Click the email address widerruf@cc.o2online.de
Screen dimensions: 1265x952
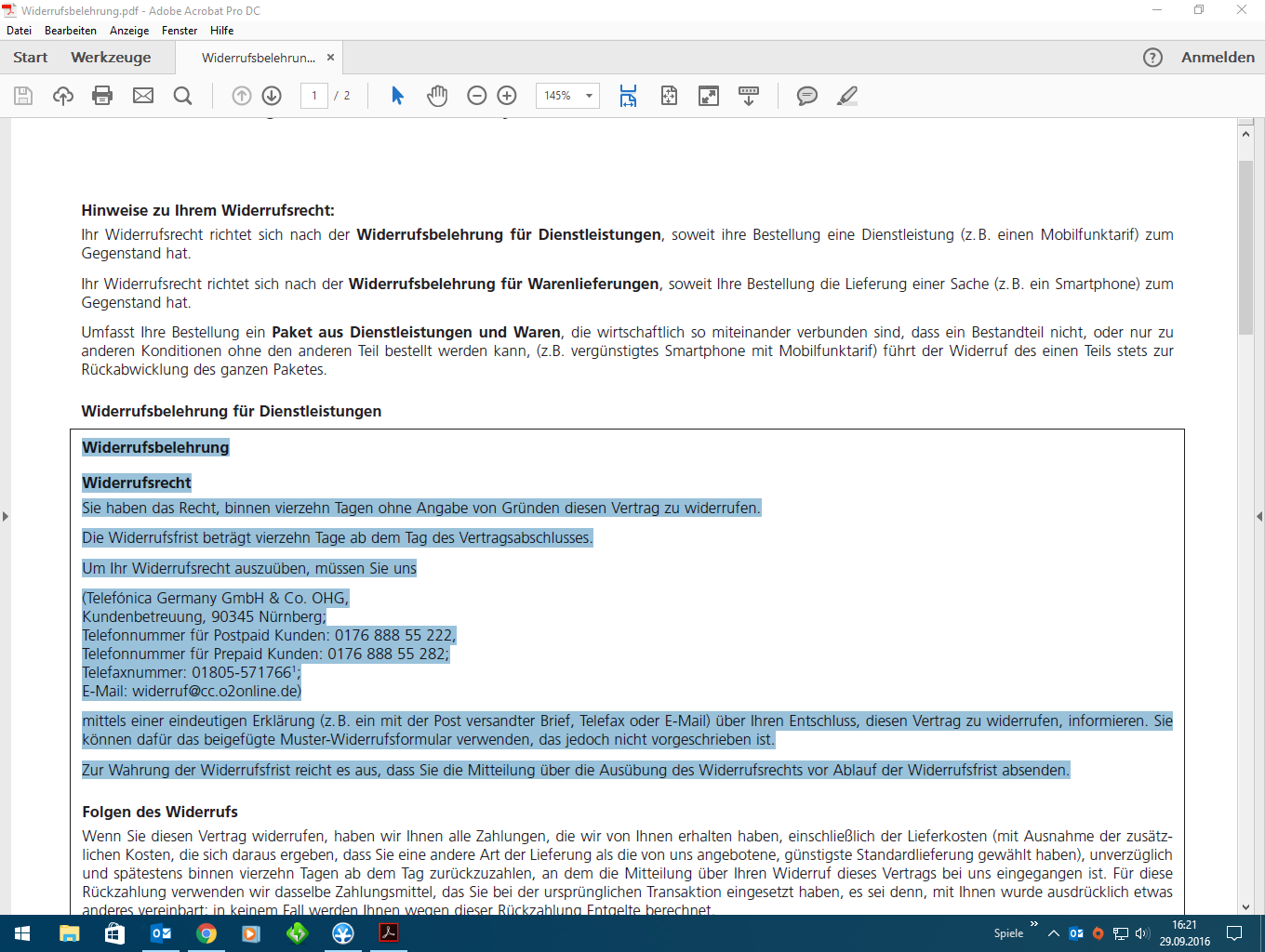pyautogui.click(x=217, y=691)
